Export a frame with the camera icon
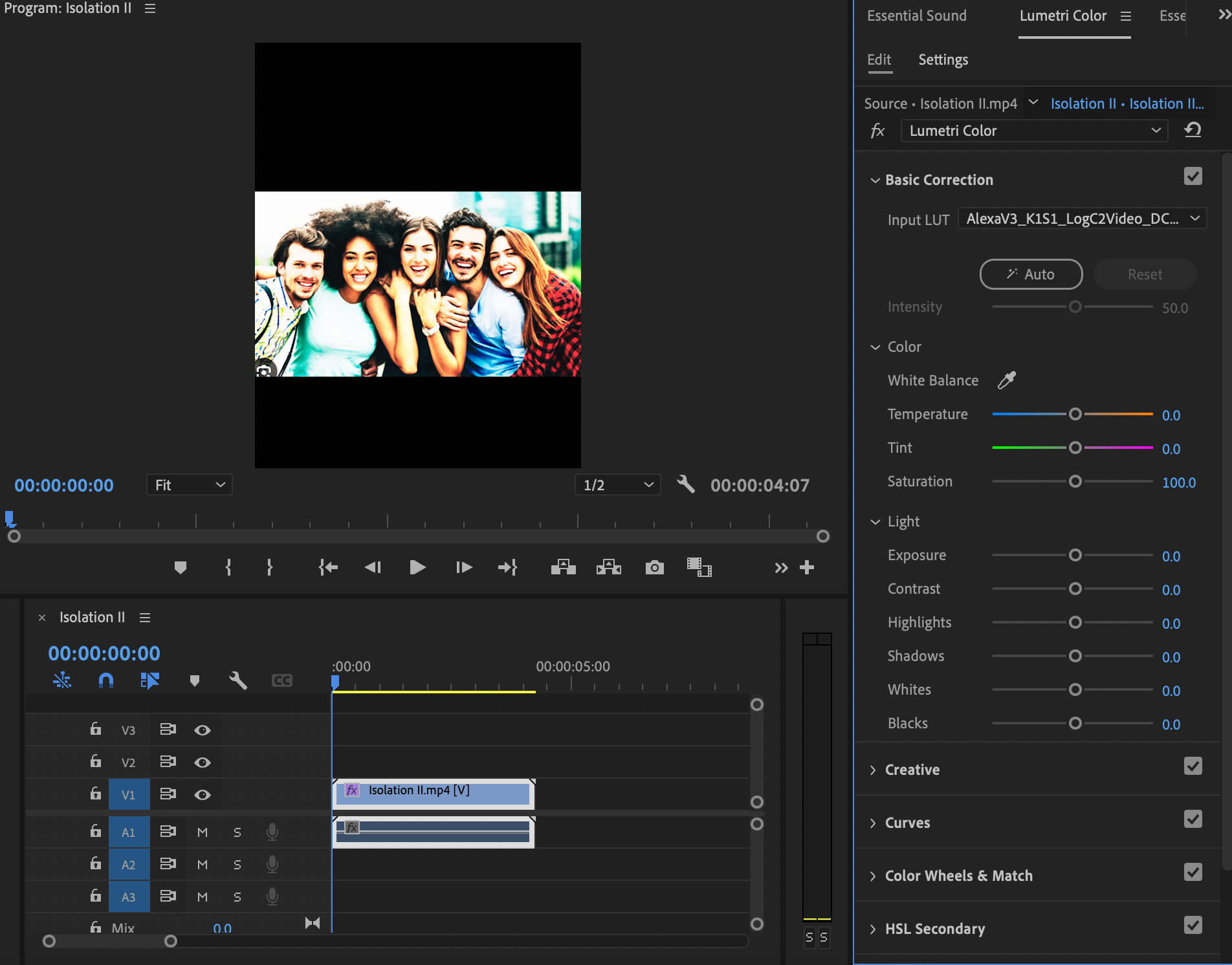The height and width of the screenshot is (965, 1232). click(654, 567)
